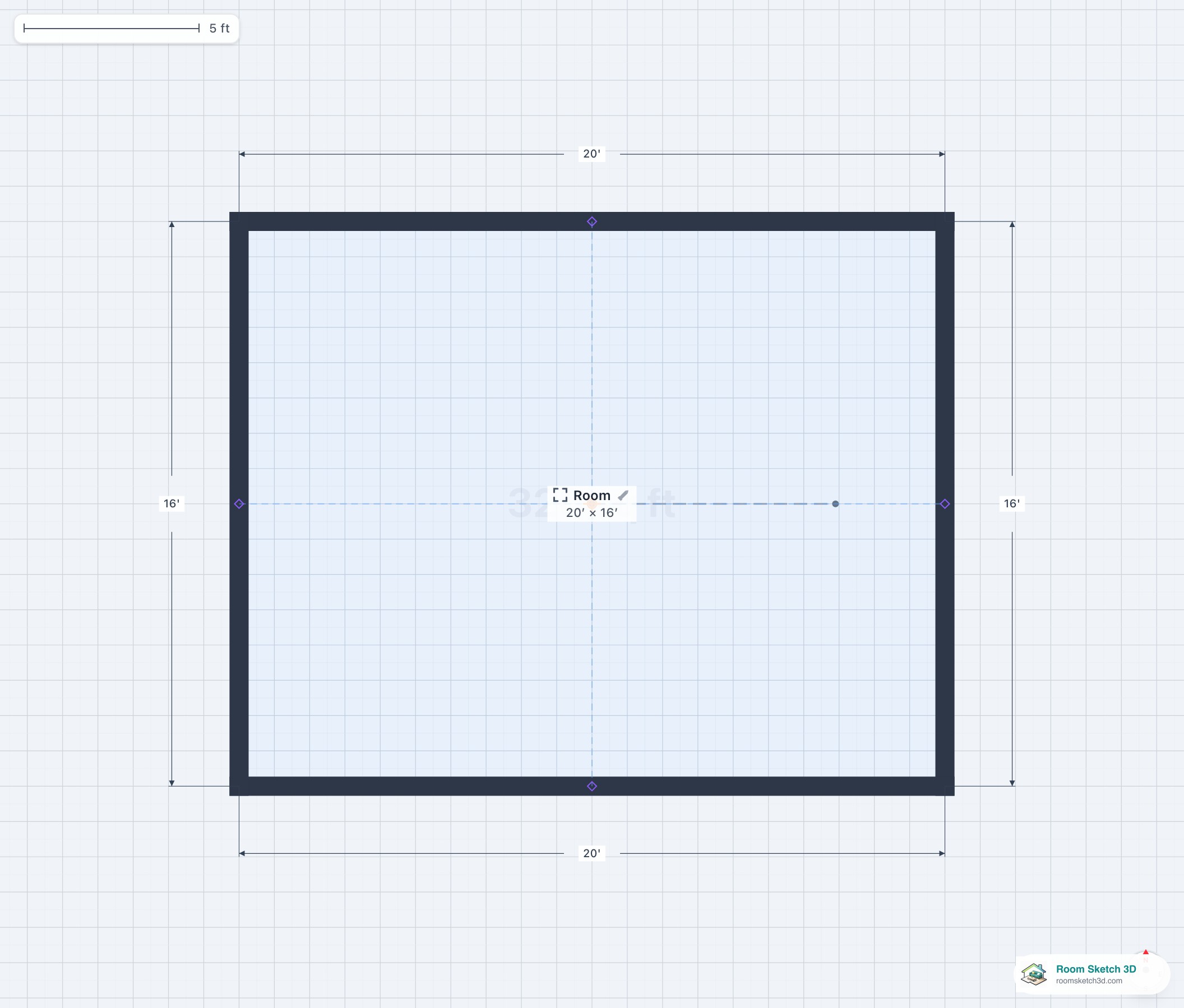Click the 20′ × 16′ room size text
The width and height of the screenshot is (1184, 1008).
(x=592, y=512)
